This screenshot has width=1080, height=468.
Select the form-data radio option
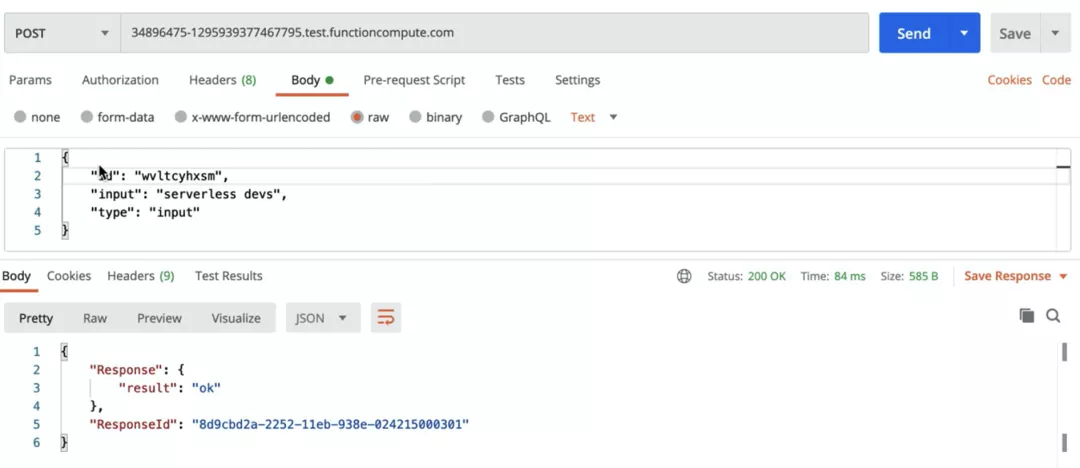pos(87,117)
